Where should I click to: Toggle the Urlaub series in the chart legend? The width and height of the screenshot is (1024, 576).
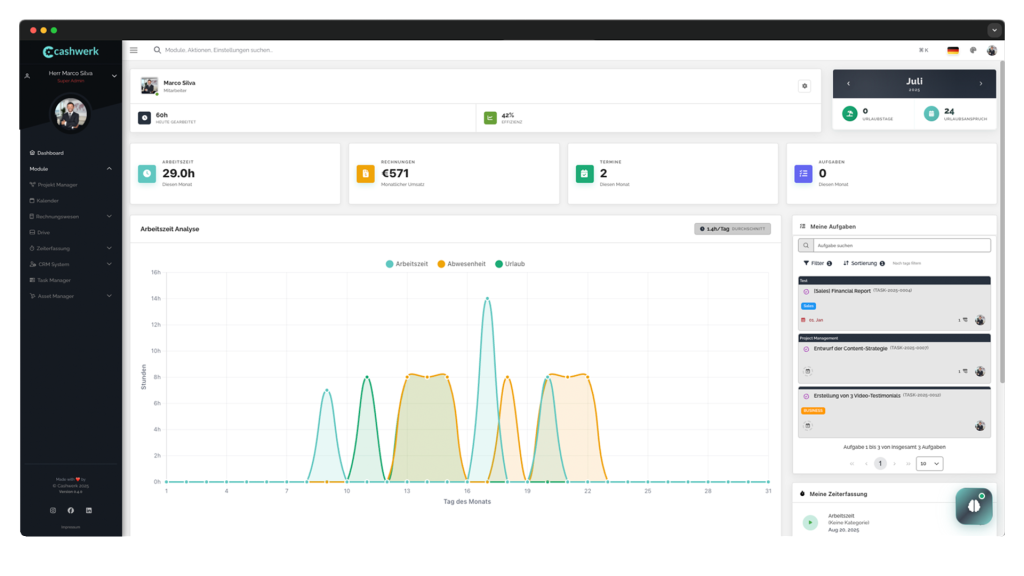(x=510, y=264)
